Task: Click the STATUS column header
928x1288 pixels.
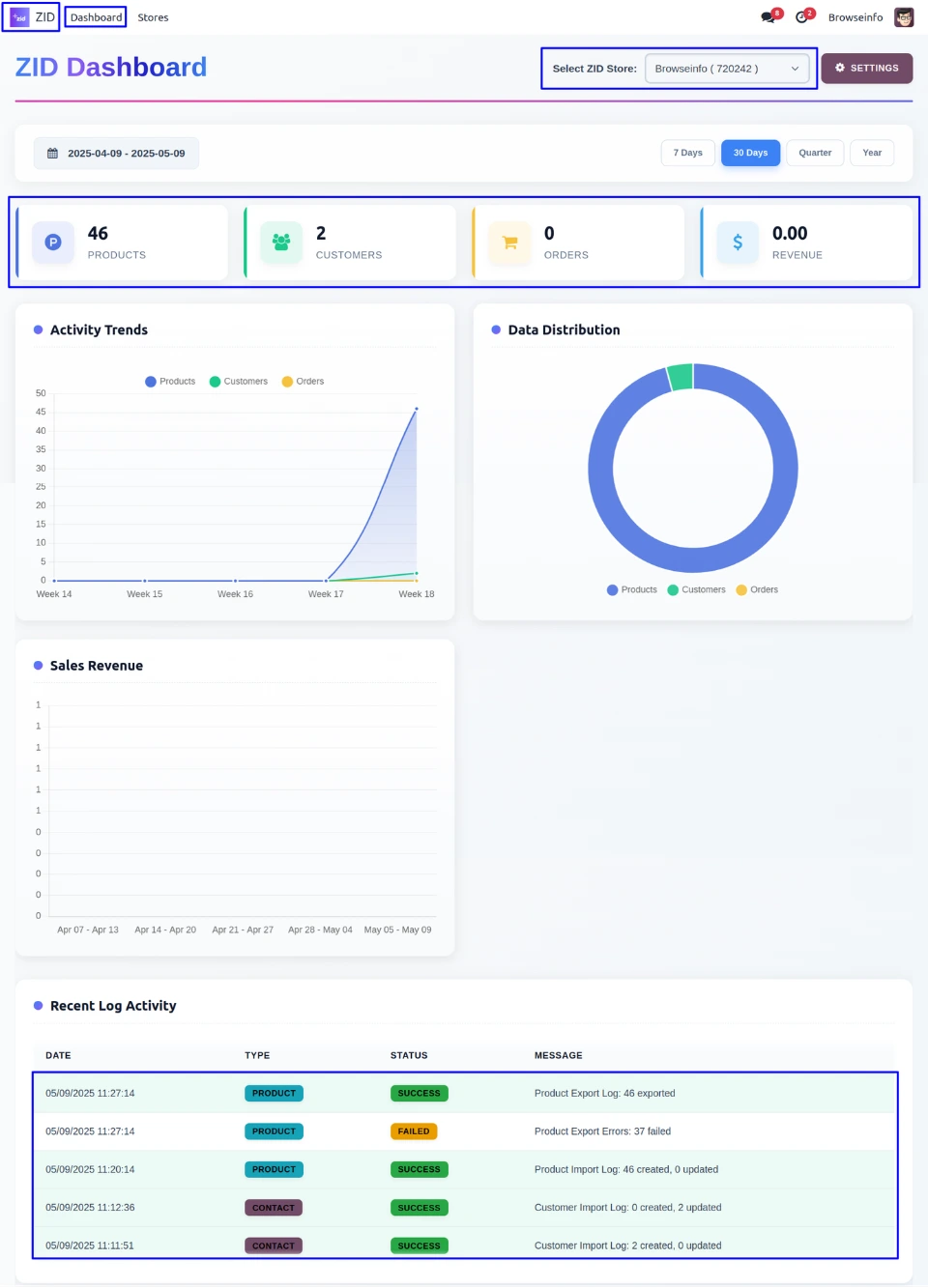Action: (x=409, y=1055)
